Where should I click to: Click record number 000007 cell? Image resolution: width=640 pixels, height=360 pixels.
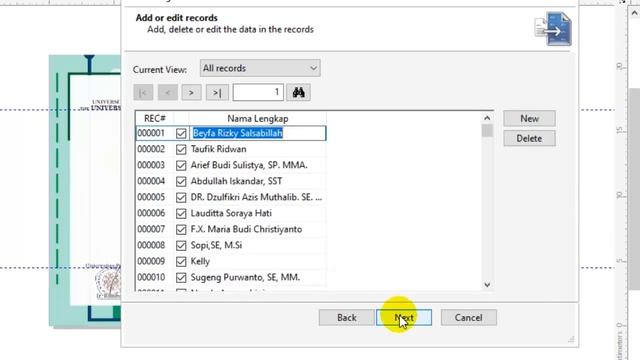(151, 229)
